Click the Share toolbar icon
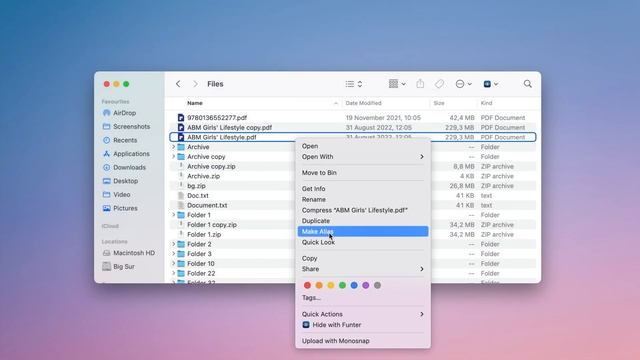 pyautogui.click(x=420, y=84)
